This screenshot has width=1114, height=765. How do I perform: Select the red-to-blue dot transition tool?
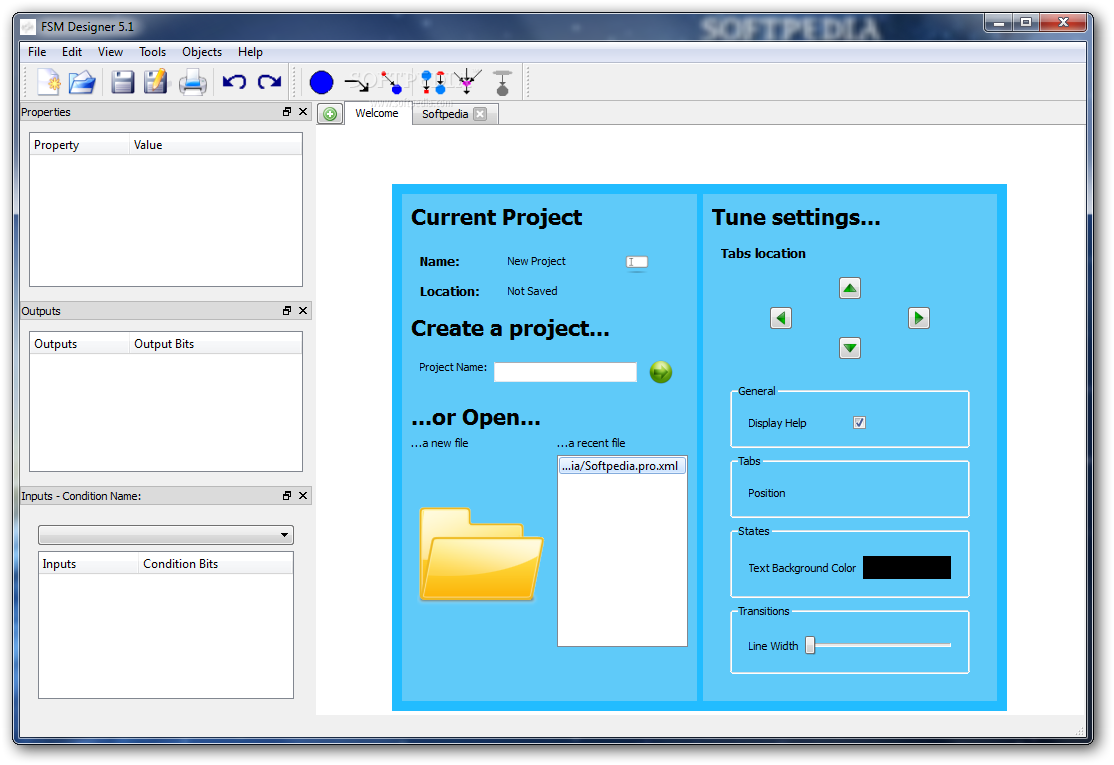(391, 82)
